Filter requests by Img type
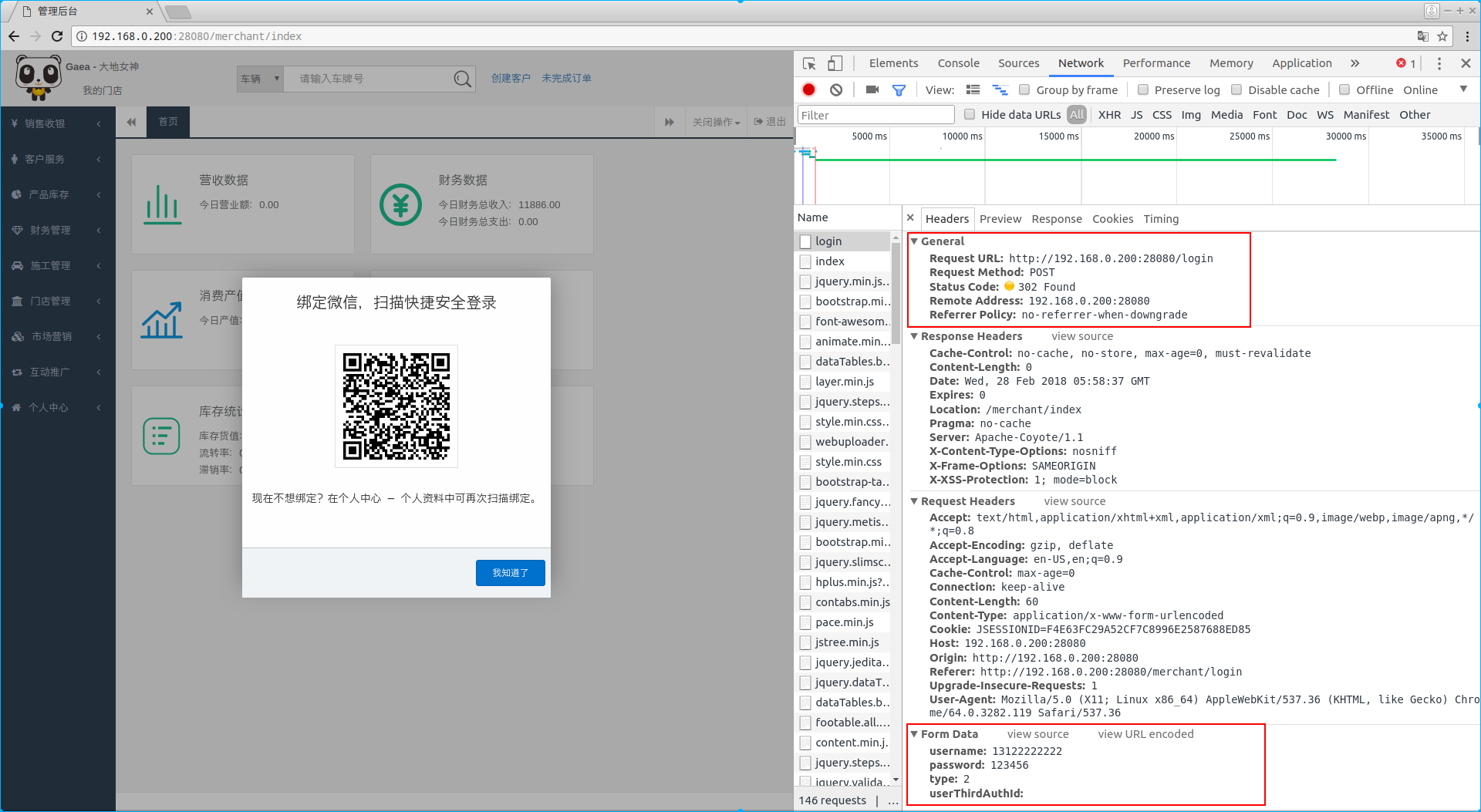 point(1191,115)
